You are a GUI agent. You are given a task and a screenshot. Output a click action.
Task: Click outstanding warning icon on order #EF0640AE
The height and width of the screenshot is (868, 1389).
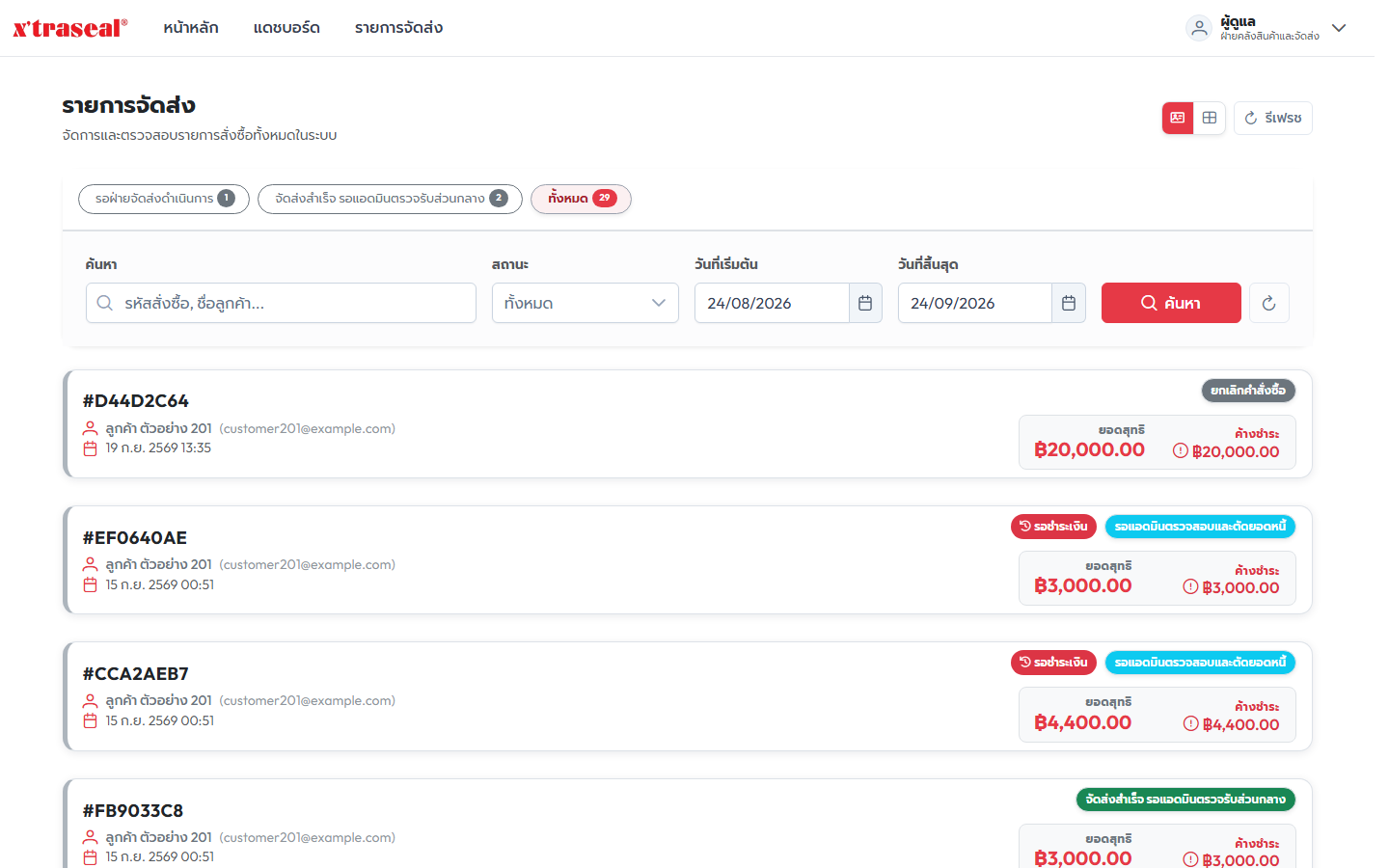point(1190,586)
